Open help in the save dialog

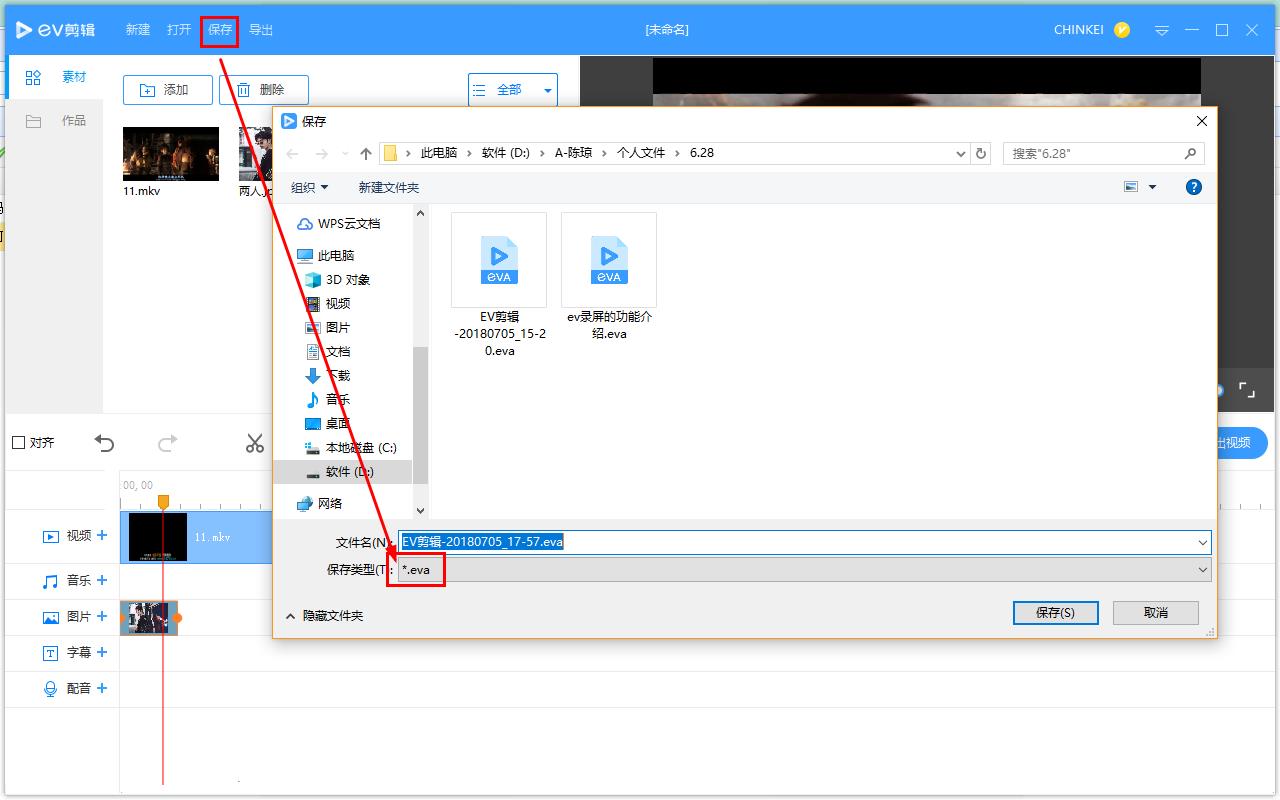point(1193,187)
